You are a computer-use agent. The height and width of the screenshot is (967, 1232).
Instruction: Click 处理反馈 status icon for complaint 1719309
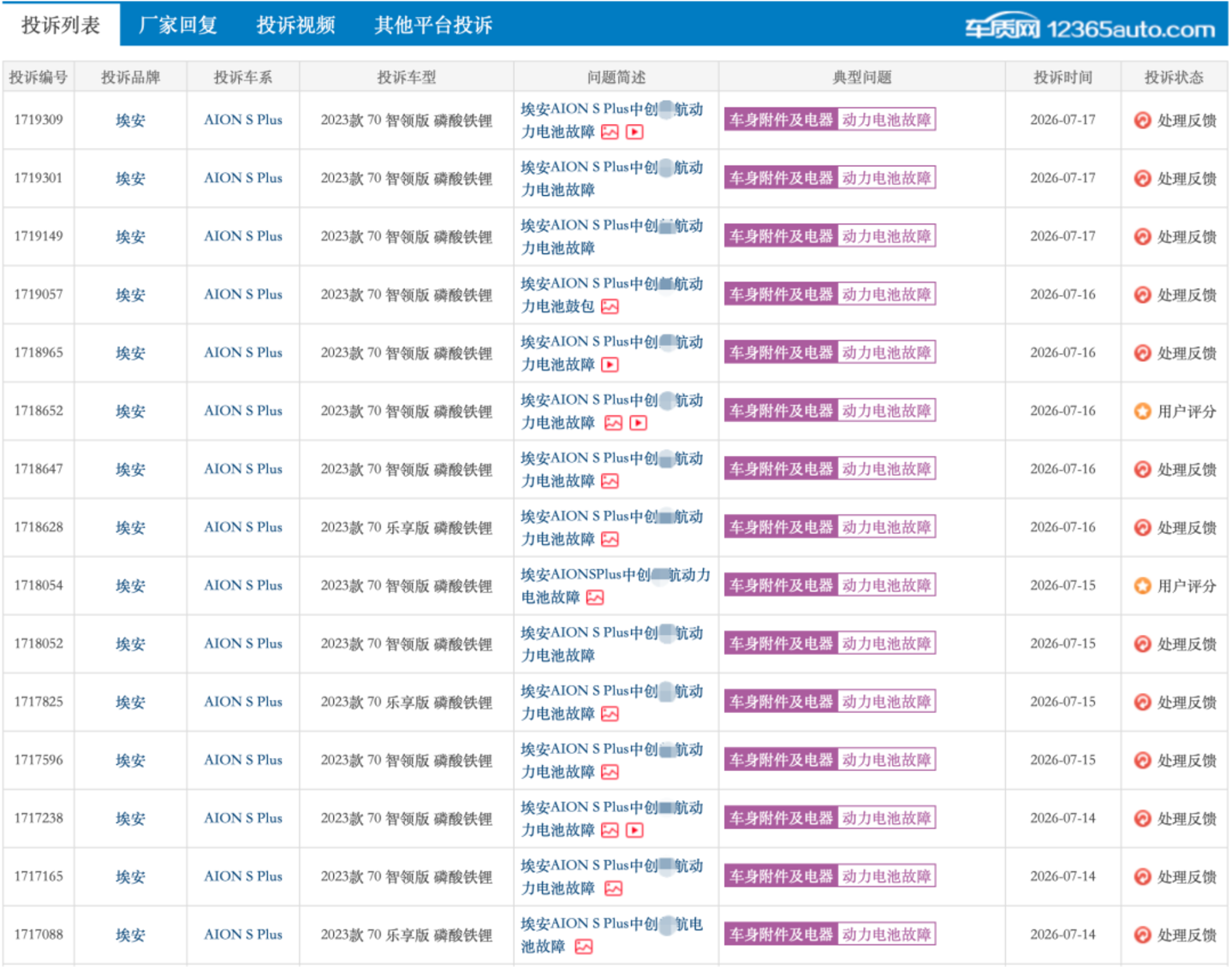(1142, 121)
